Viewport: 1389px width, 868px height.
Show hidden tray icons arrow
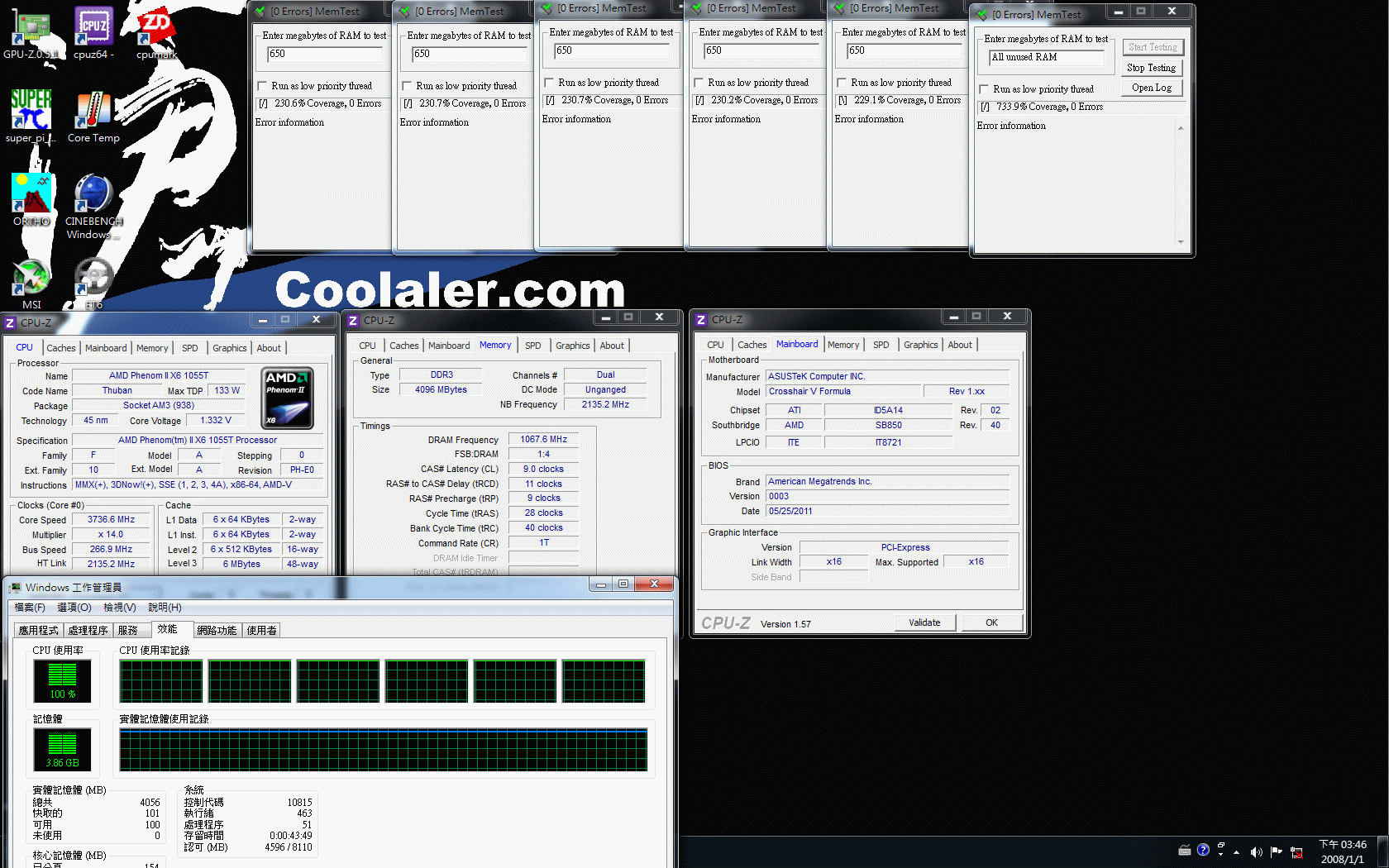click(x=1237, y=851)
